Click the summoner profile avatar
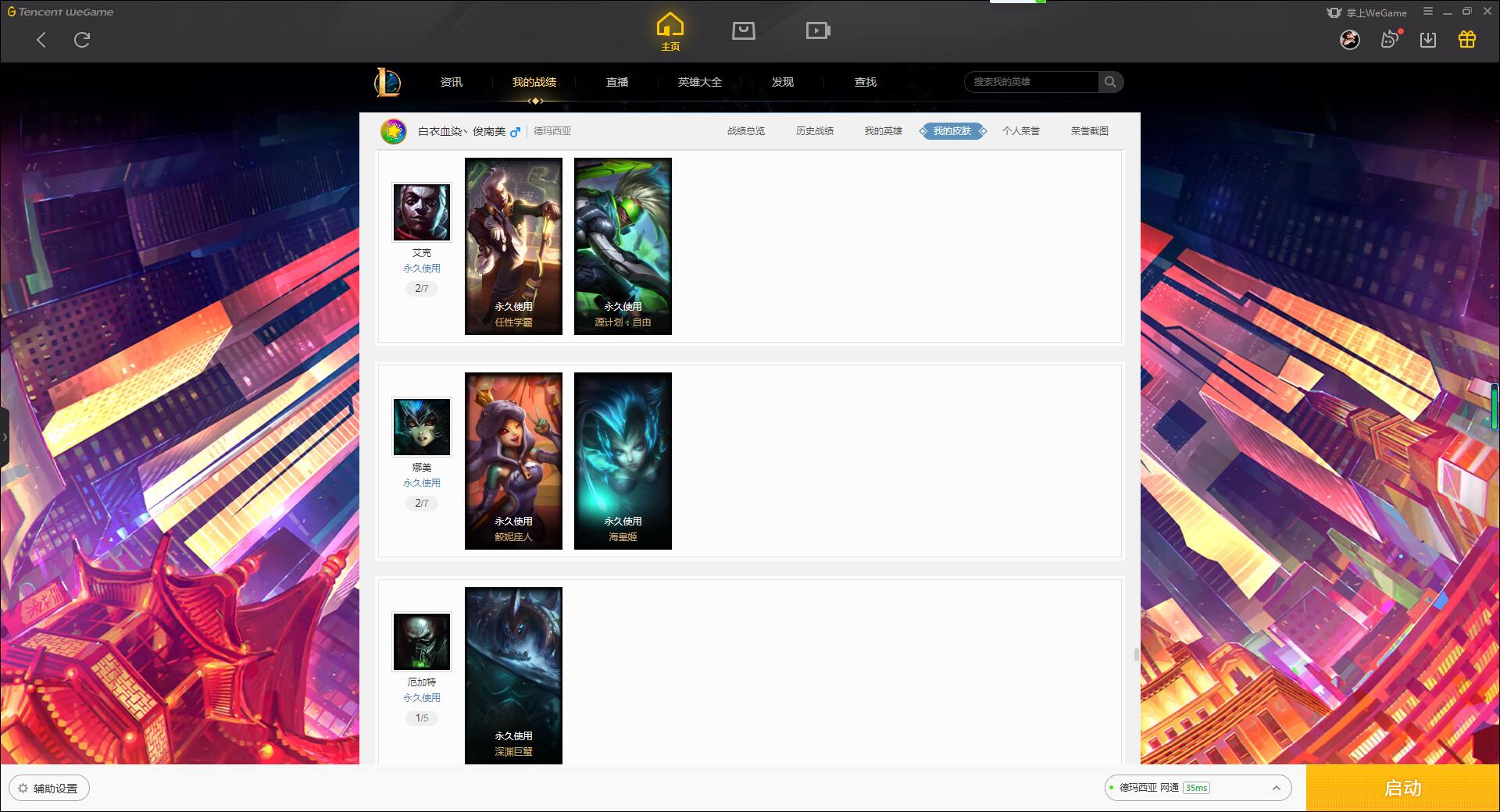Screen dimensions: 1500x812 pyautogui.click(x=394, y=131)
